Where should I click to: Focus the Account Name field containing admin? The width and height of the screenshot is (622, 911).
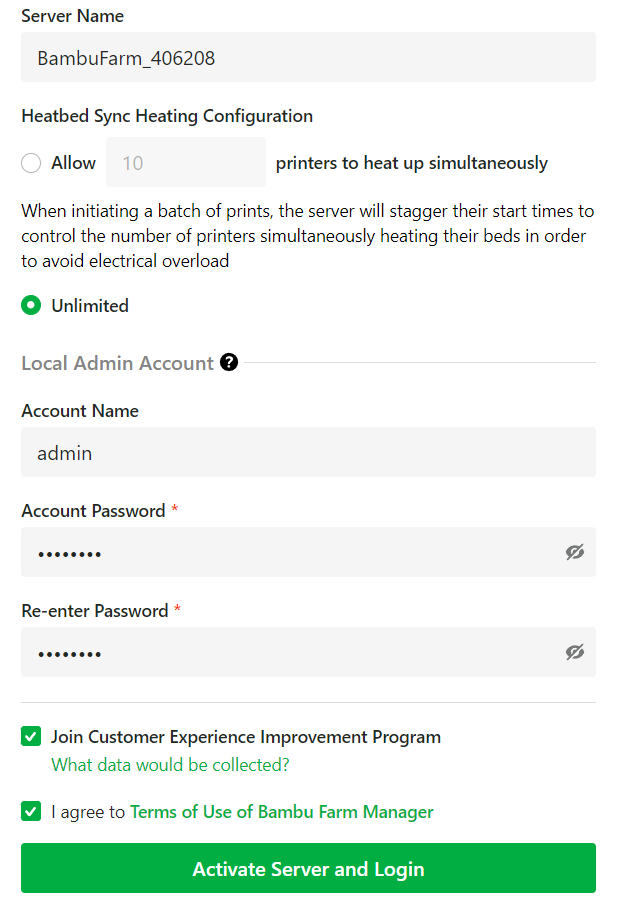308,453
